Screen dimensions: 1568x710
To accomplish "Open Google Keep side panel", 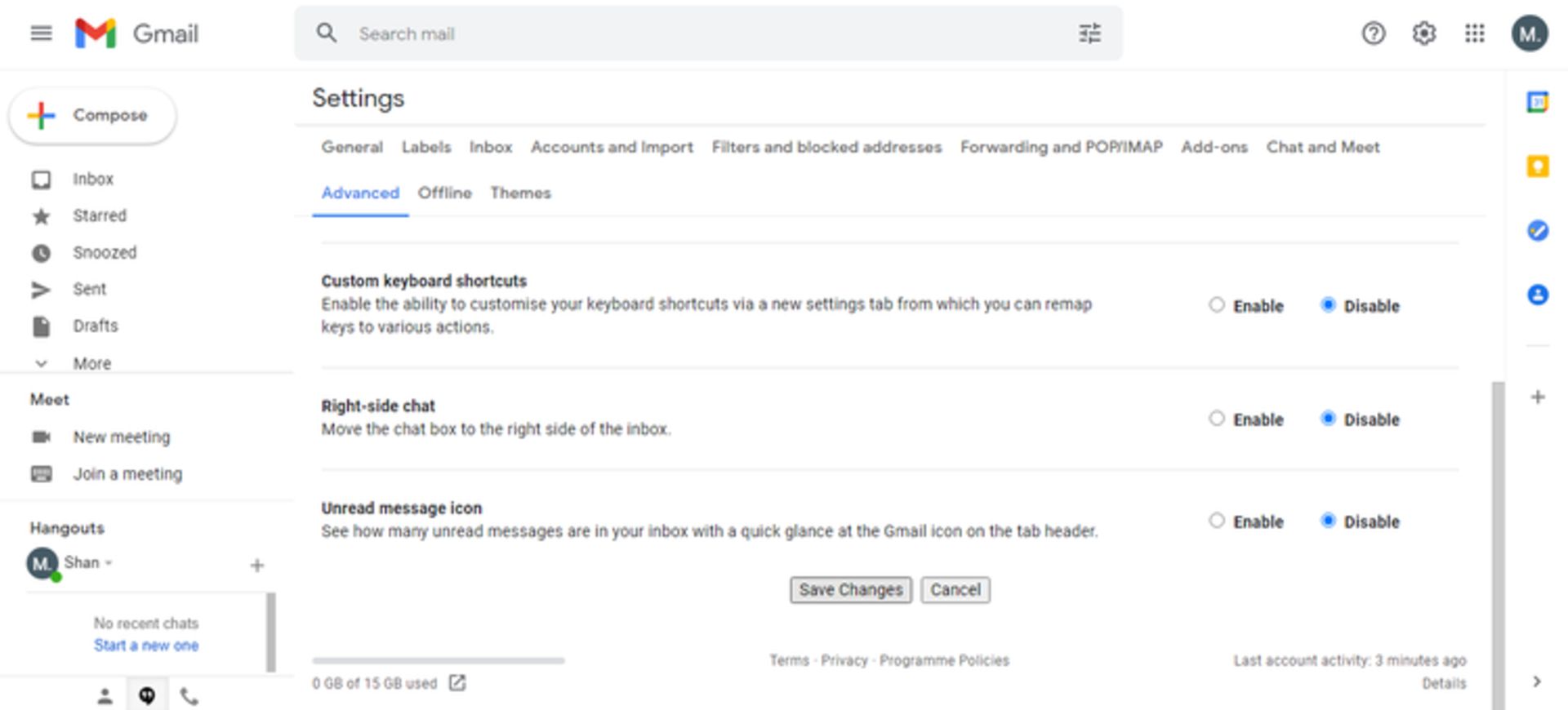I will pyautogui.click(x=1537, y=166).
